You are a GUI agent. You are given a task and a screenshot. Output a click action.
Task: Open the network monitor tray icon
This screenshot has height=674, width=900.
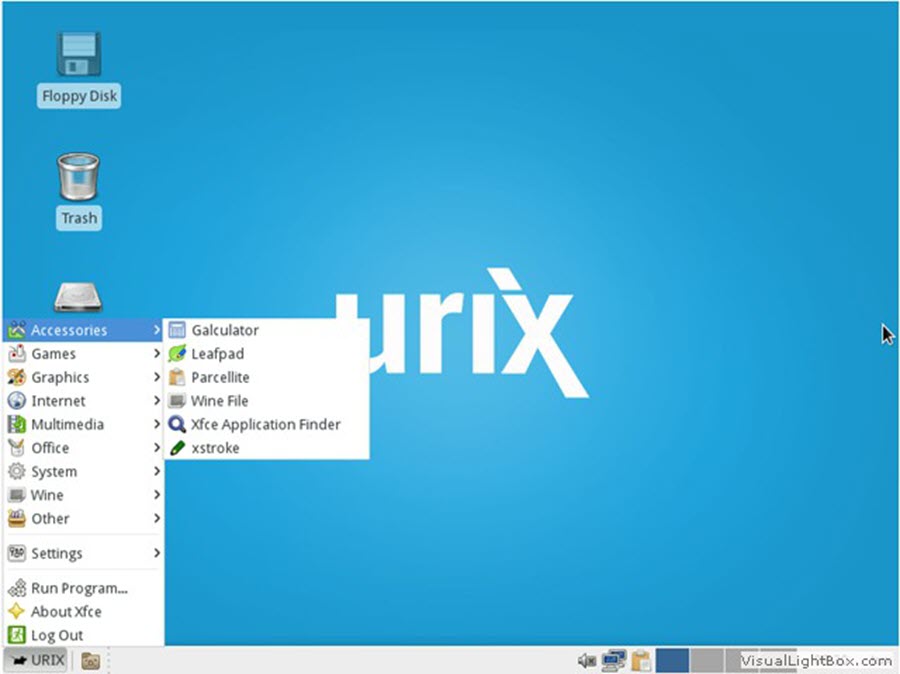coord(614,660)
